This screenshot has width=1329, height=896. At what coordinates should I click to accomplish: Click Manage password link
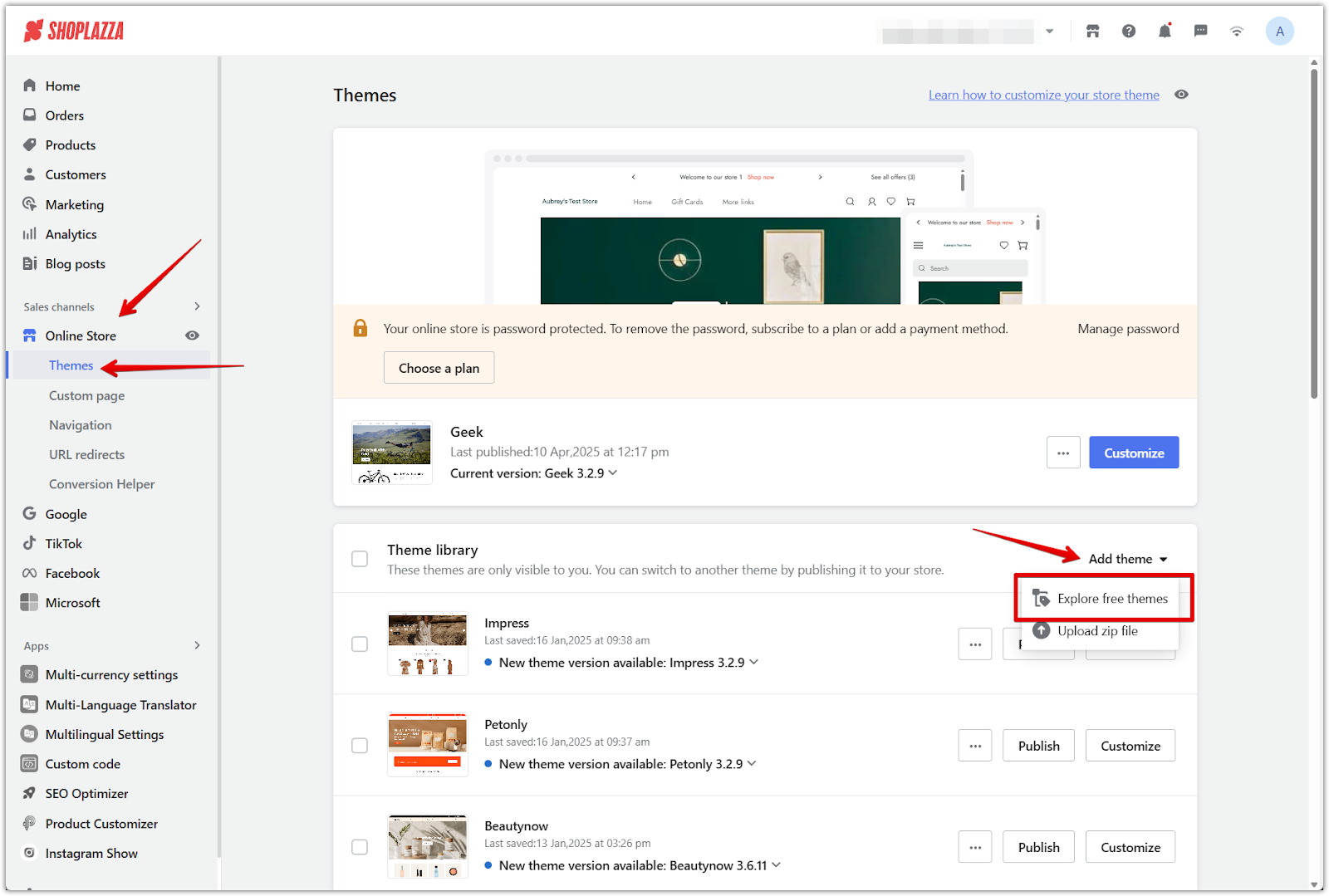click(1128, 329)
